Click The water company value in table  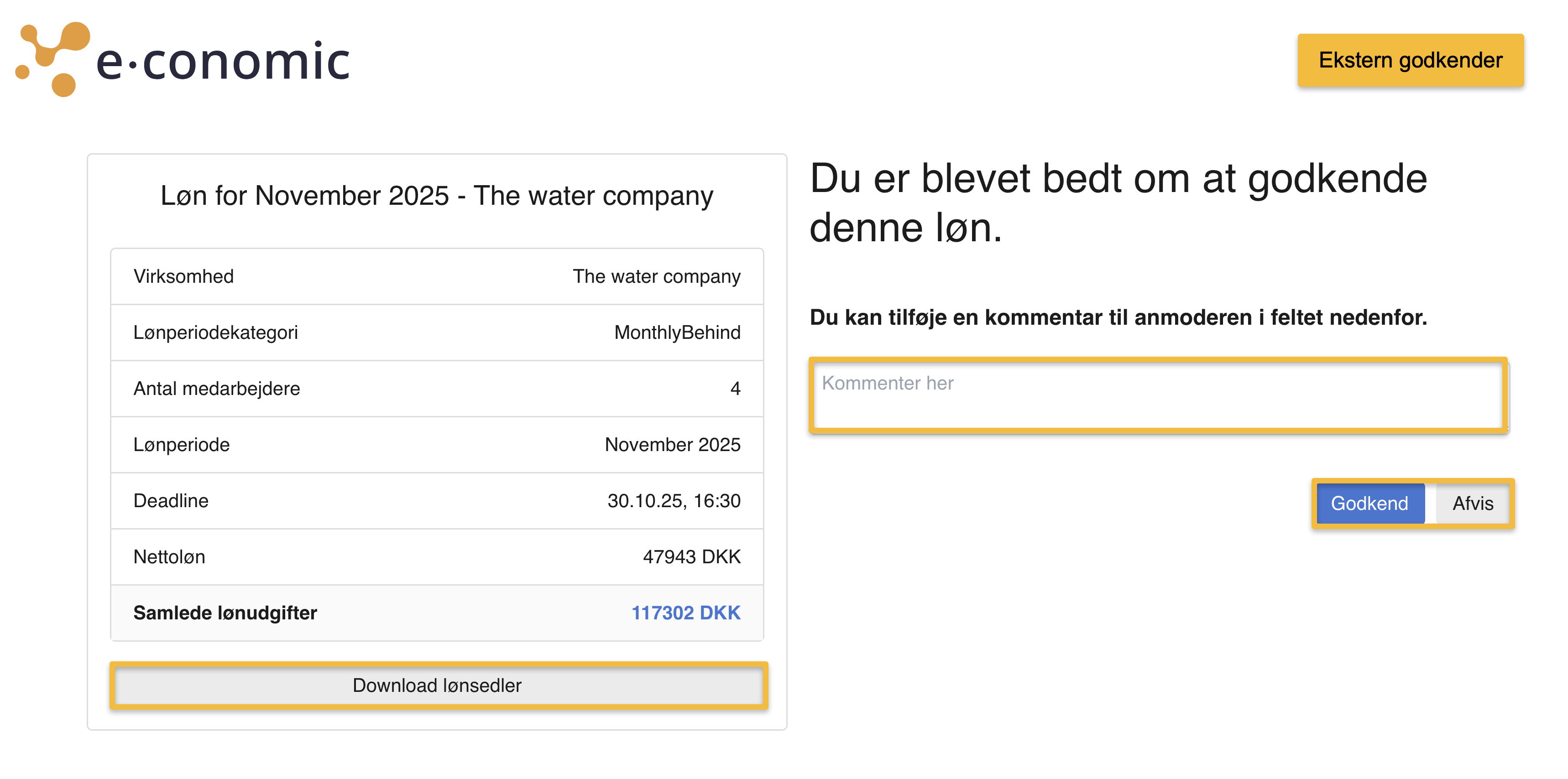tap(656, 276)
